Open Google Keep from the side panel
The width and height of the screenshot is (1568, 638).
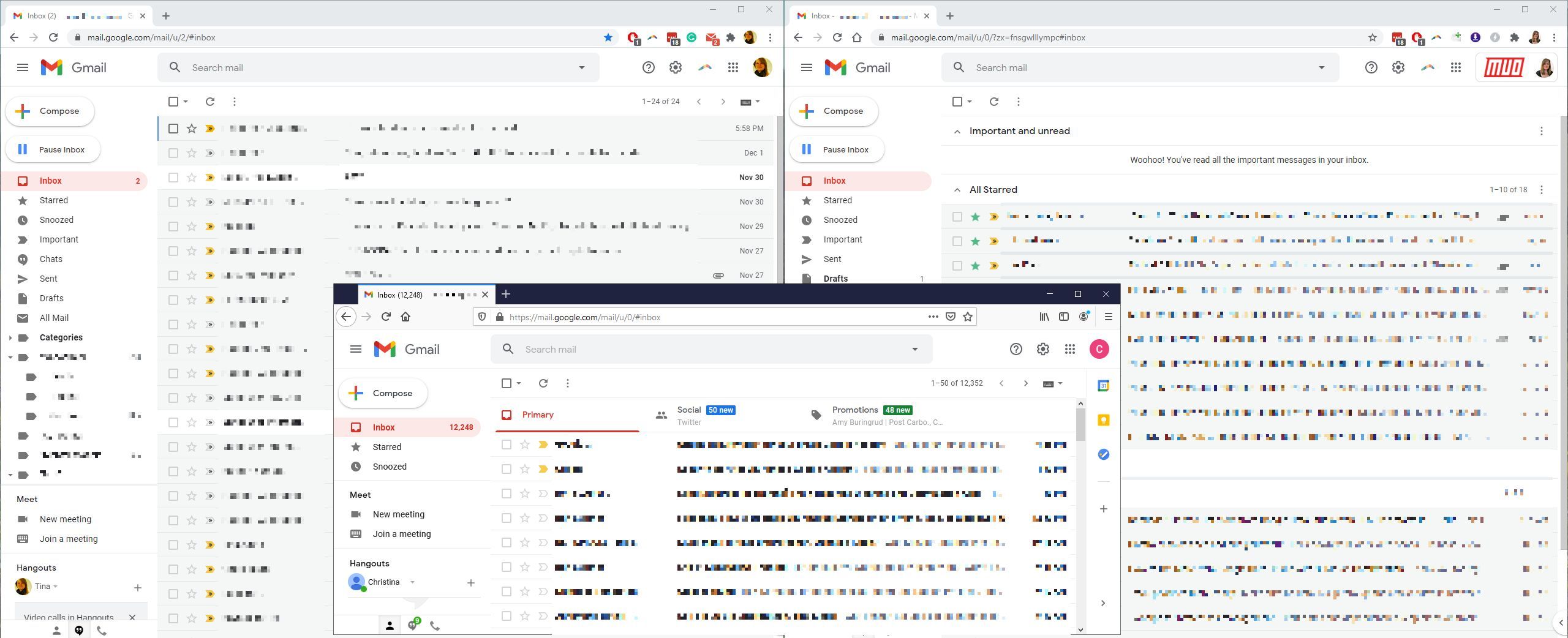coord(1102,420)
